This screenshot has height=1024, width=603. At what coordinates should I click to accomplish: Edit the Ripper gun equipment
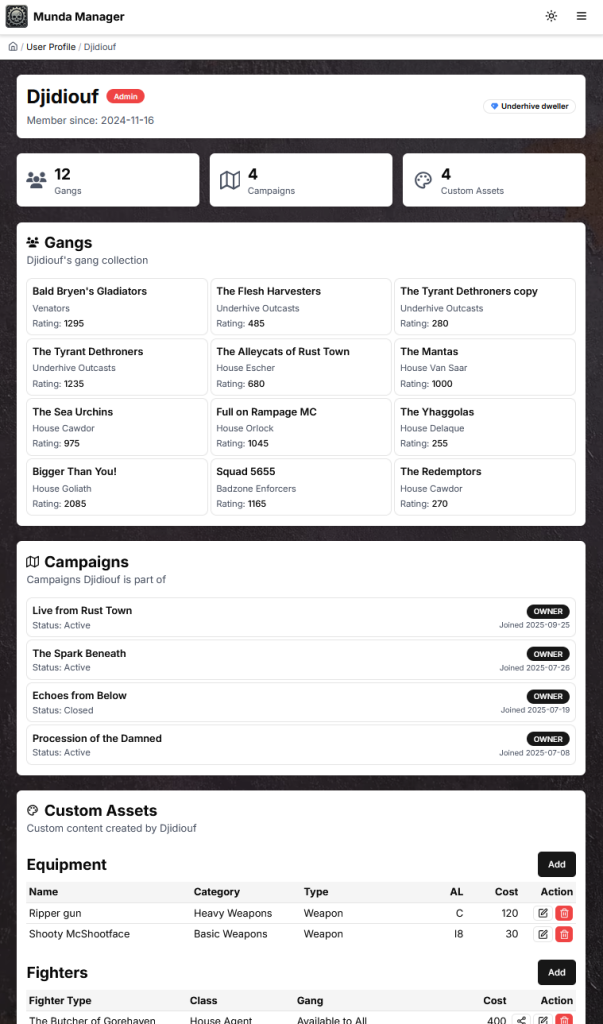tap(543, 913)
